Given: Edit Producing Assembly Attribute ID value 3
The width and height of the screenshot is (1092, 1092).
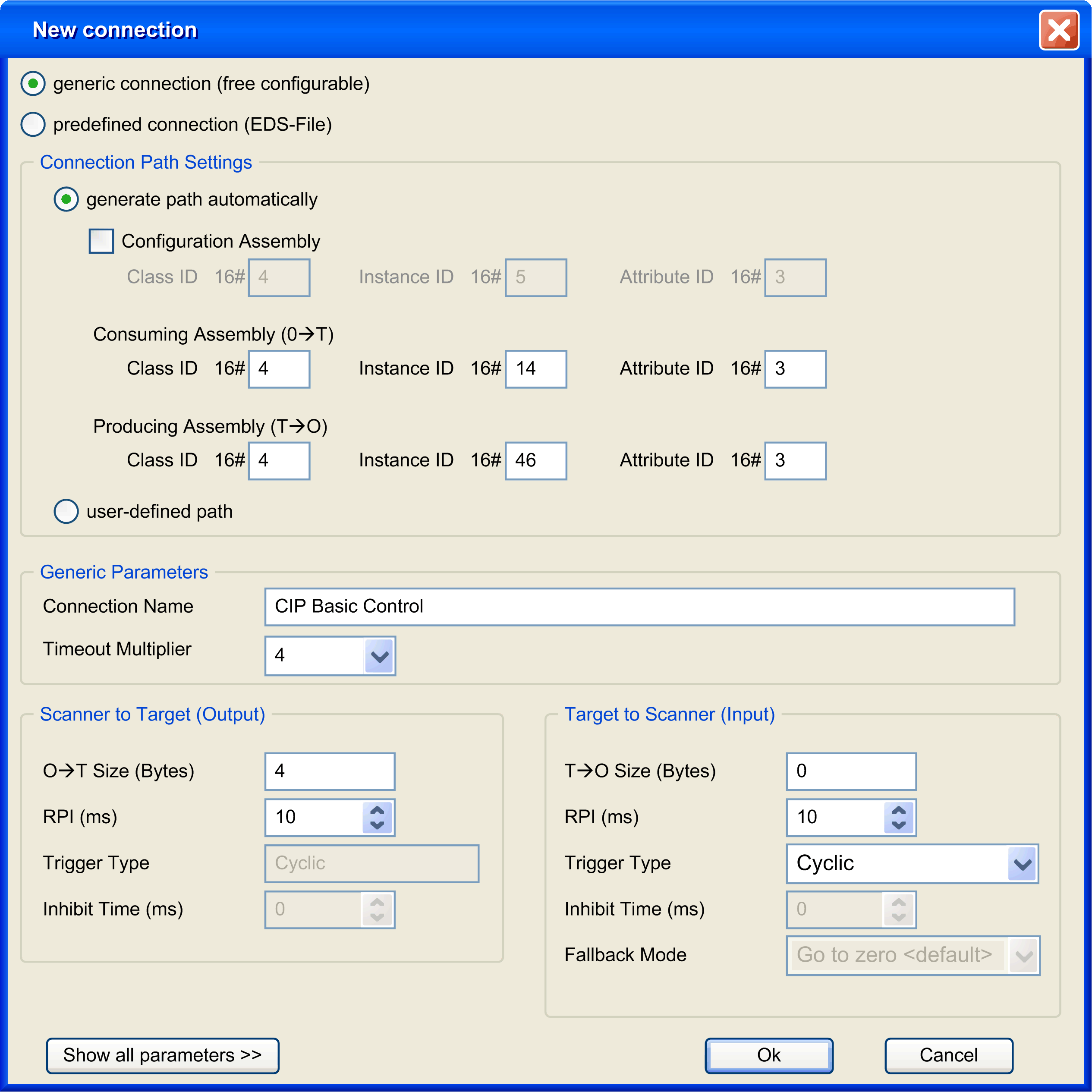Looking at the screenshot, I should point(795,460).
